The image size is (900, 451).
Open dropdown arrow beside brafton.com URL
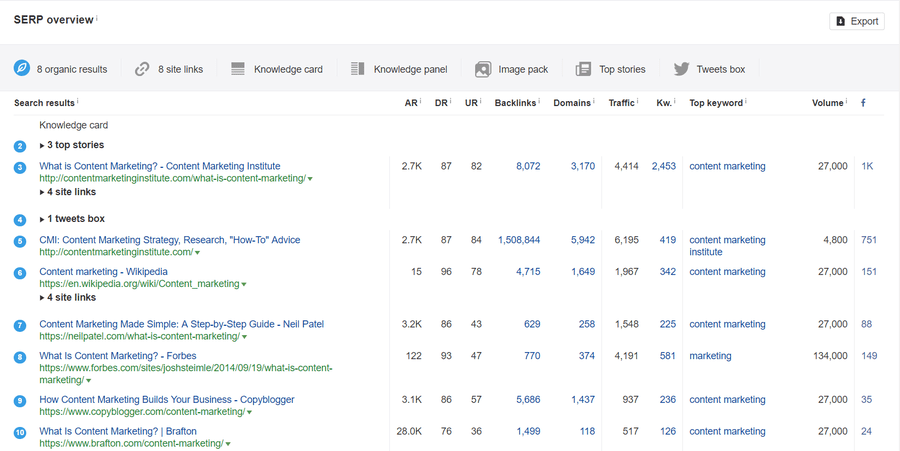(229, 444)
